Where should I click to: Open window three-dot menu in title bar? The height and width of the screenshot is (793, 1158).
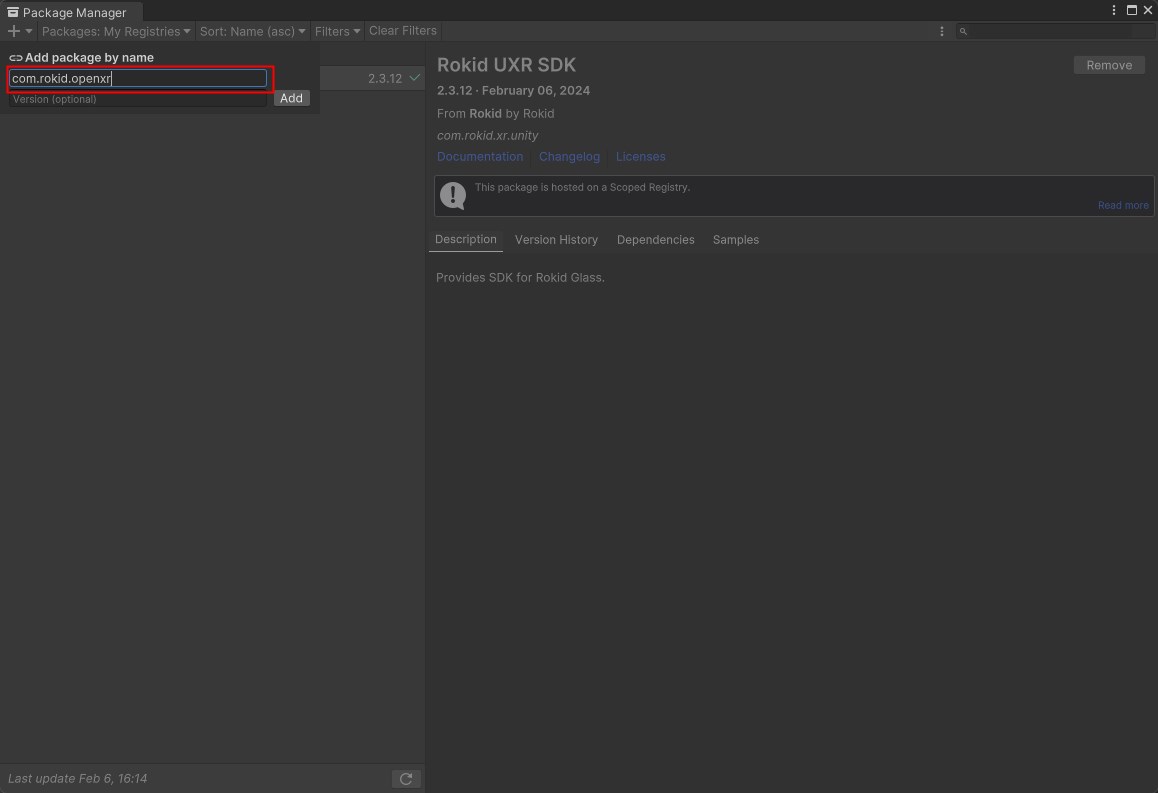[1114, 10]
